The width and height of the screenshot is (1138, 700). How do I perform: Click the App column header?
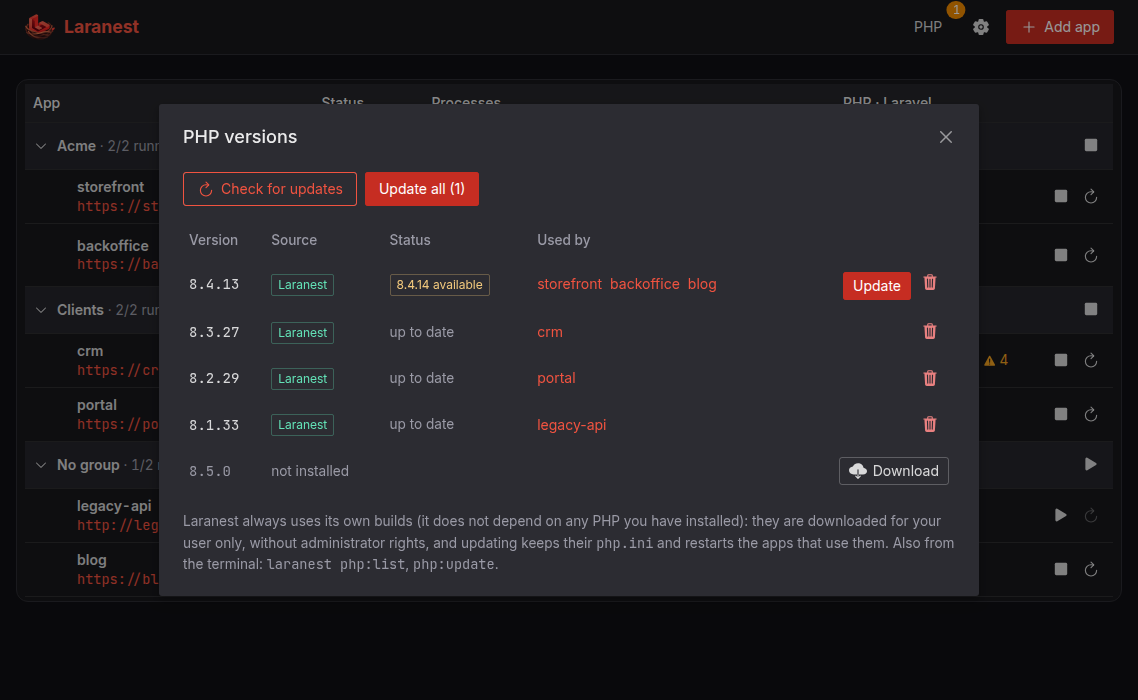click(46, 103)
